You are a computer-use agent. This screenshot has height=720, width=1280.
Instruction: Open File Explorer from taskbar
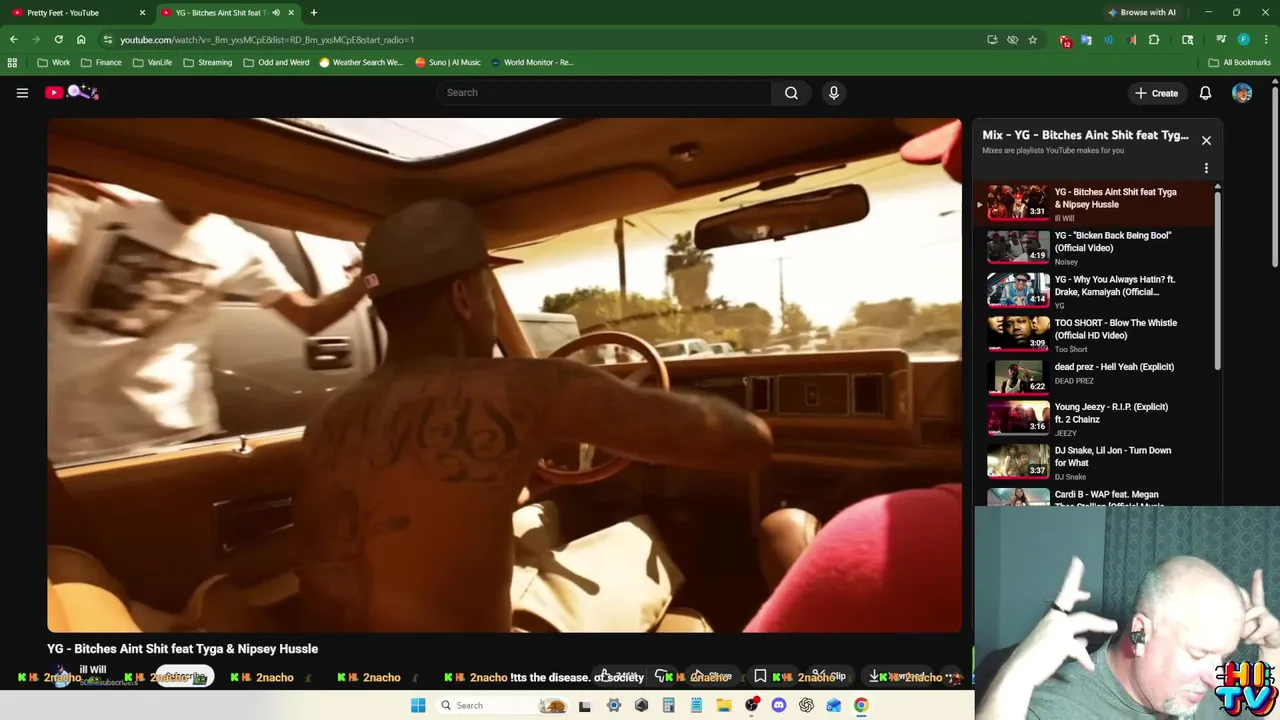(x=724, y=705)
